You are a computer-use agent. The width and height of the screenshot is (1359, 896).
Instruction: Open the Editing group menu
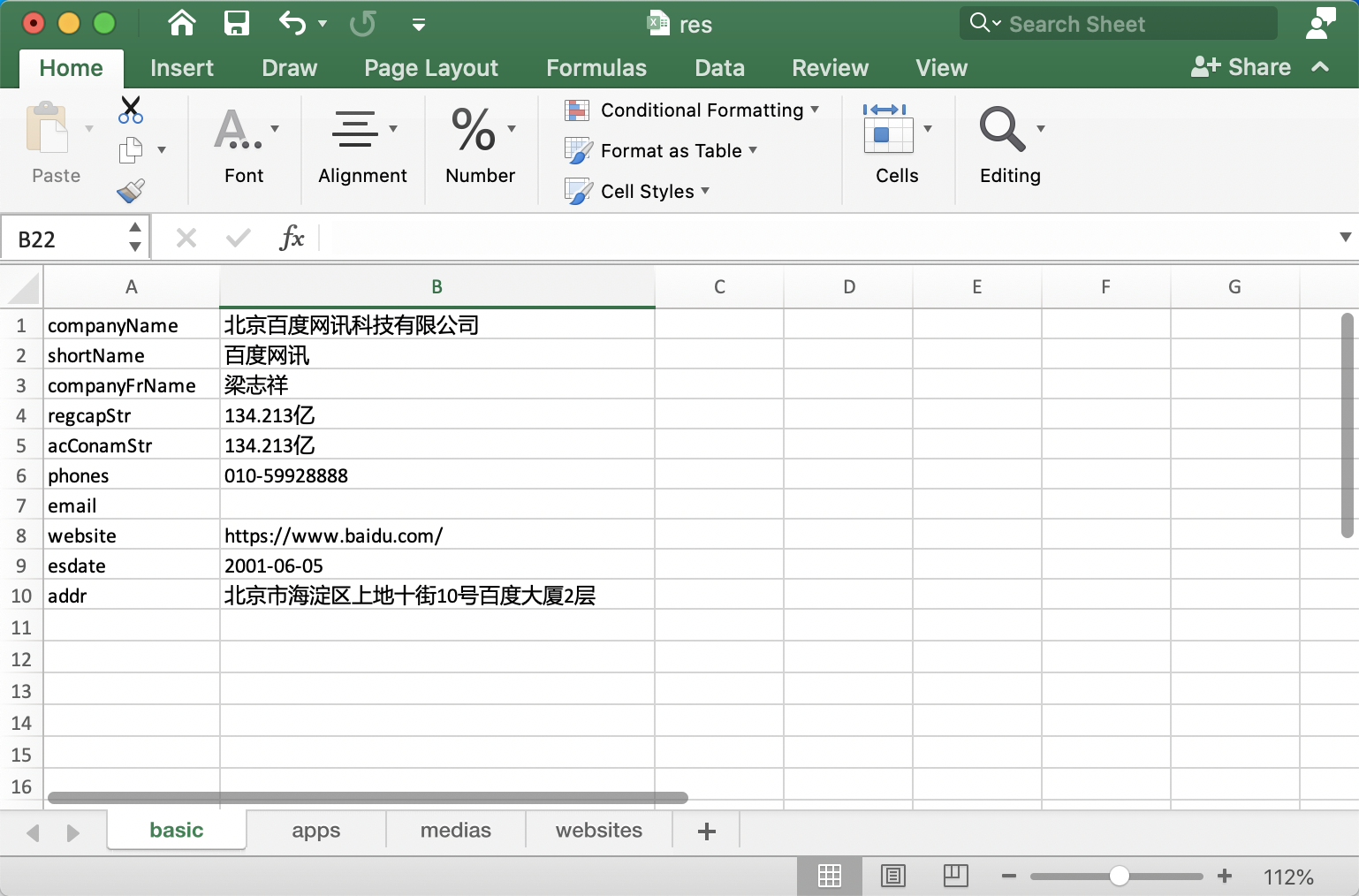1011,146
